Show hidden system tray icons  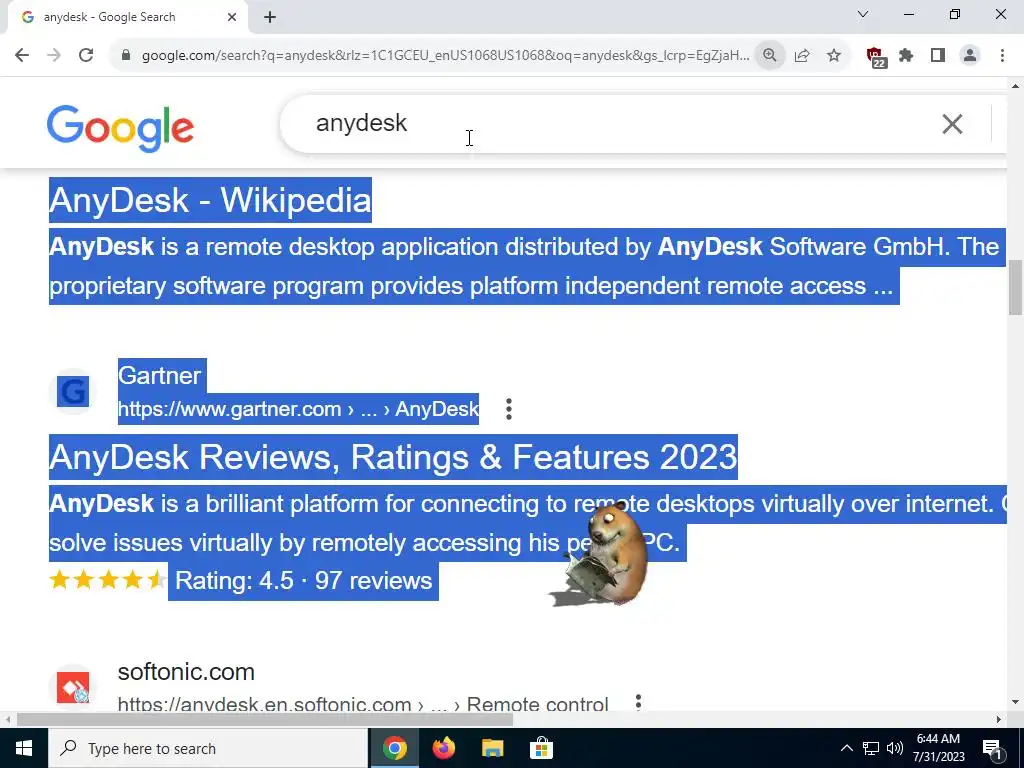pyautogui.click(x=846, y=748)
